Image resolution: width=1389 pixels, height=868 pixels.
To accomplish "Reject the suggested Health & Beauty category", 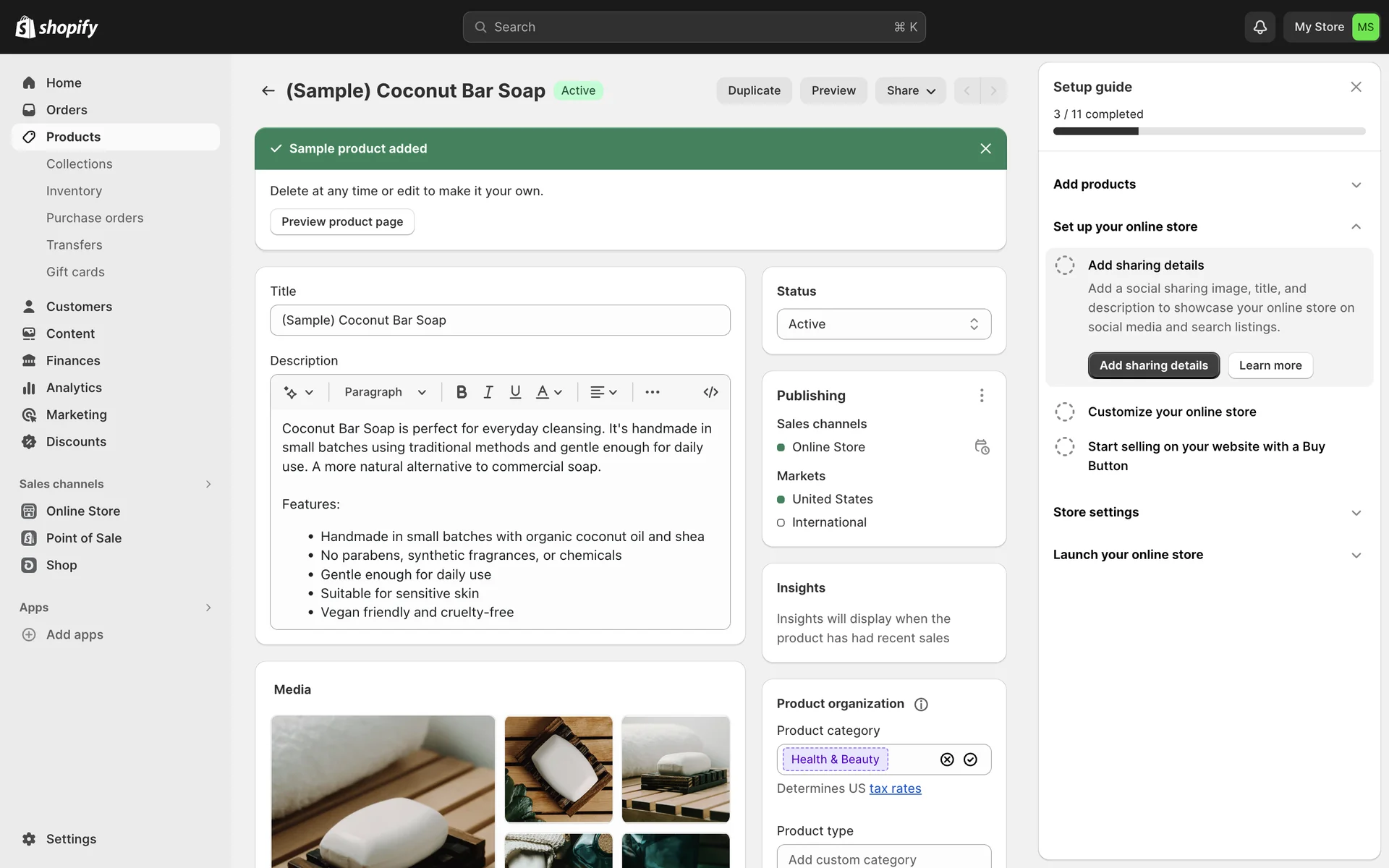I will pyautogui.click(x=947, y=759).
